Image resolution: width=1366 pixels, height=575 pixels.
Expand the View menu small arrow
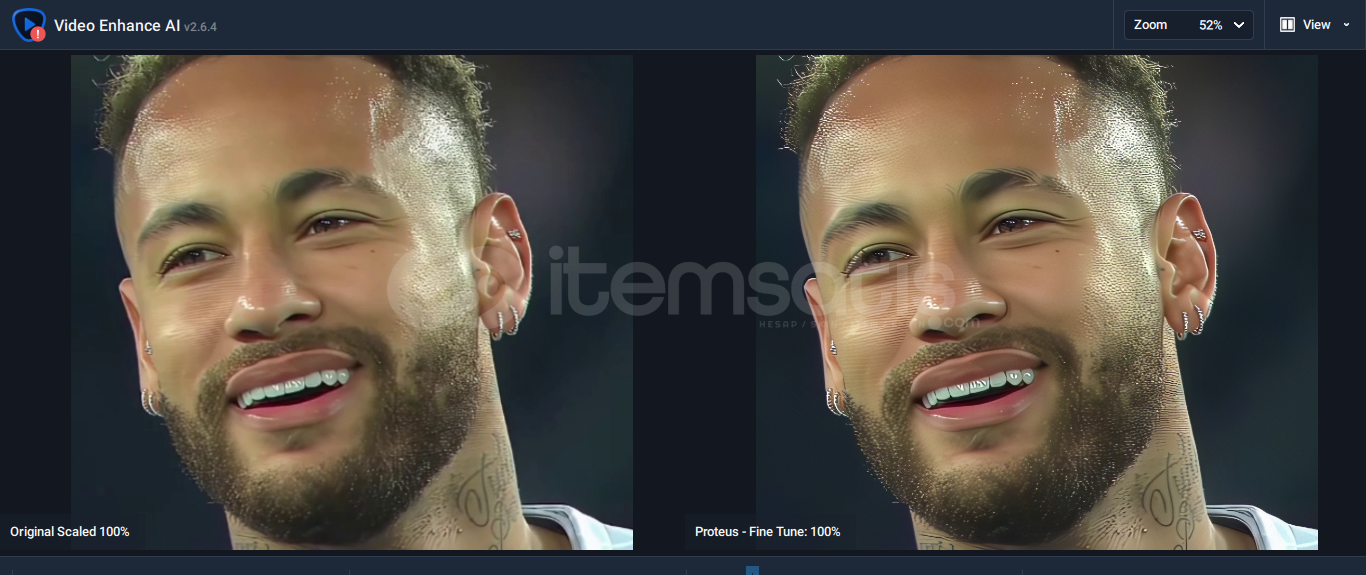point(1346,25)
